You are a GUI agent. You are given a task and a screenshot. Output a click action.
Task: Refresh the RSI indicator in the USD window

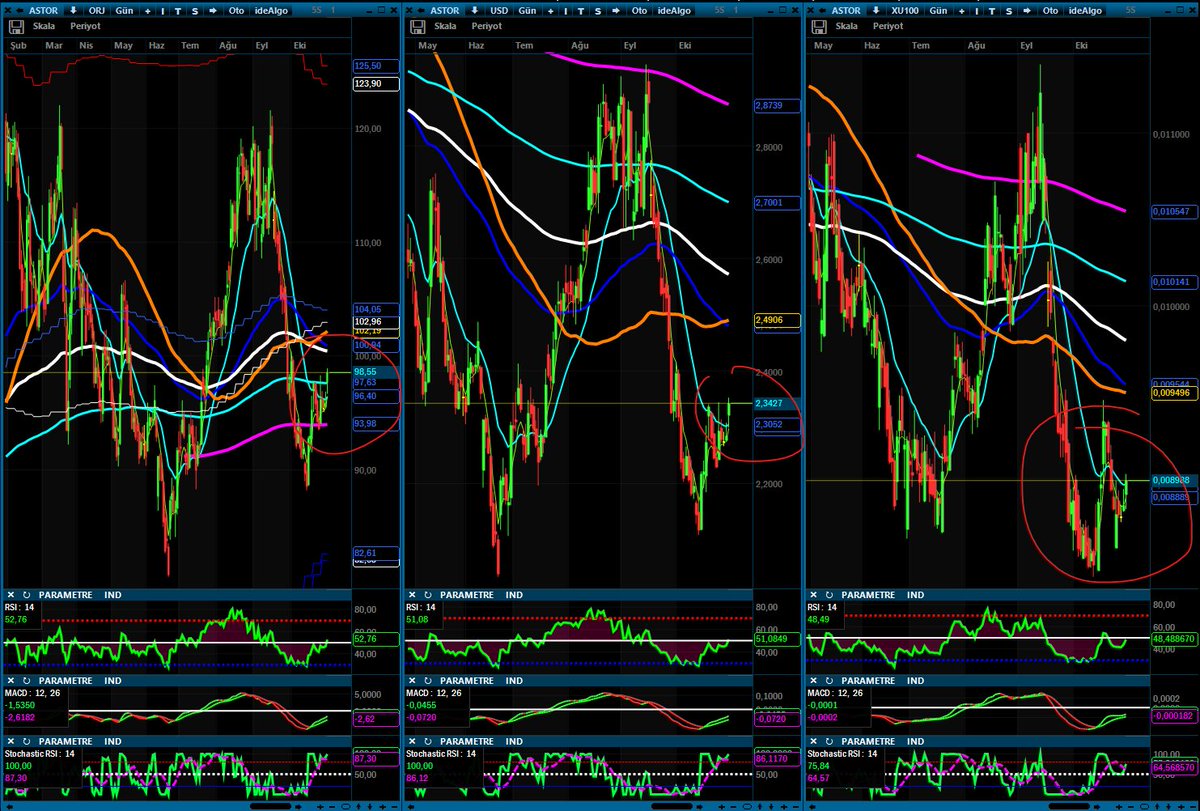point(426,594)
